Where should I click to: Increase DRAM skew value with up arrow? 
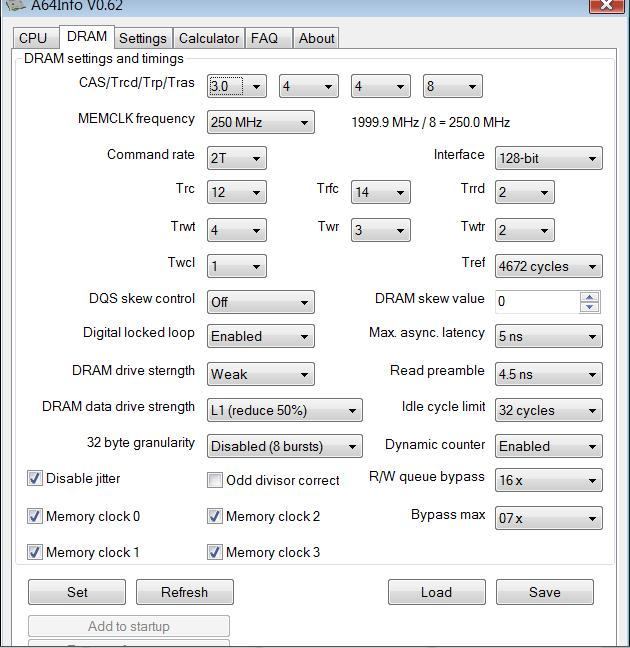(x=589, y=297)
